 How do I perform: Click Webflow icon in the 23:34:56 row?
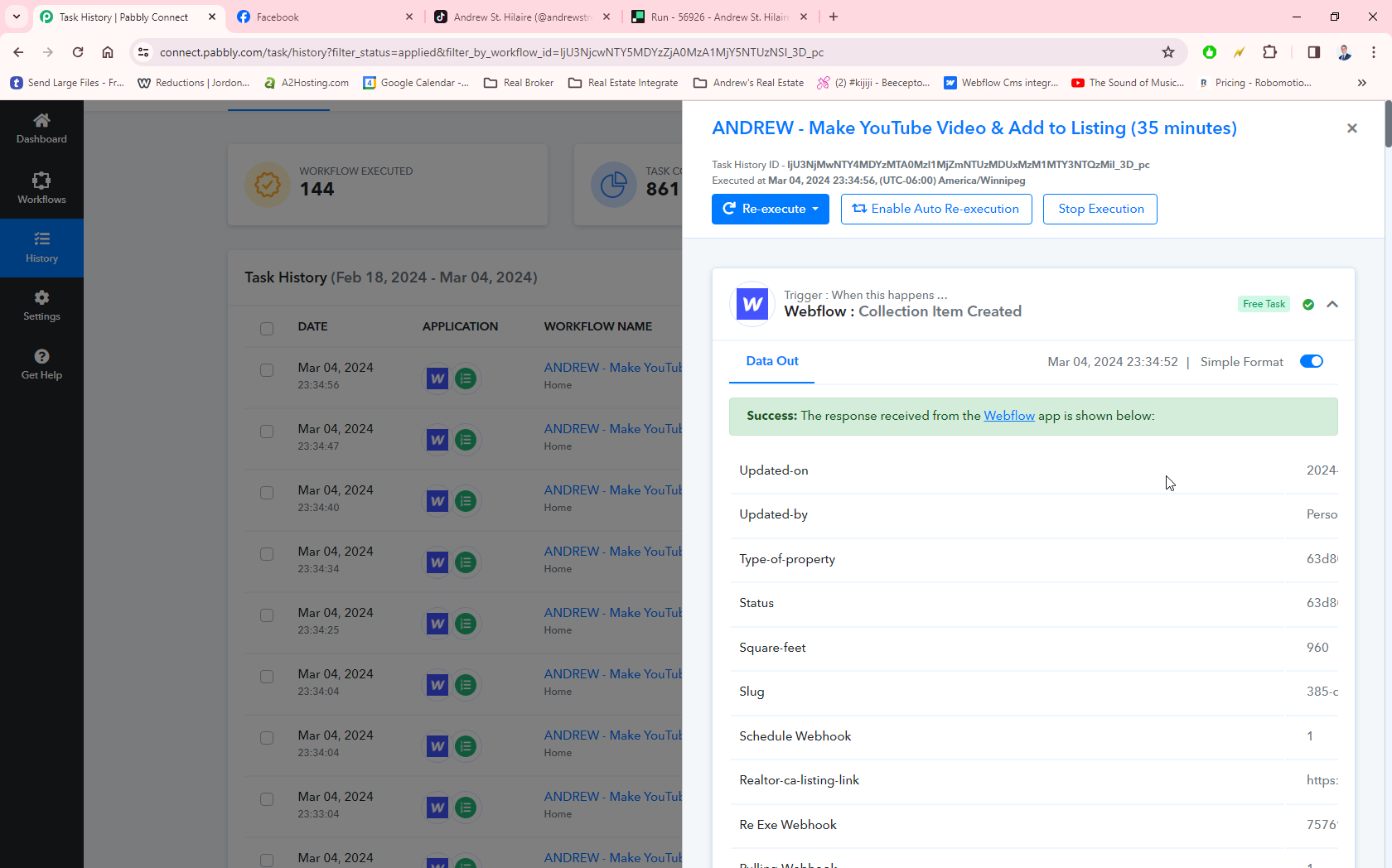437,379
